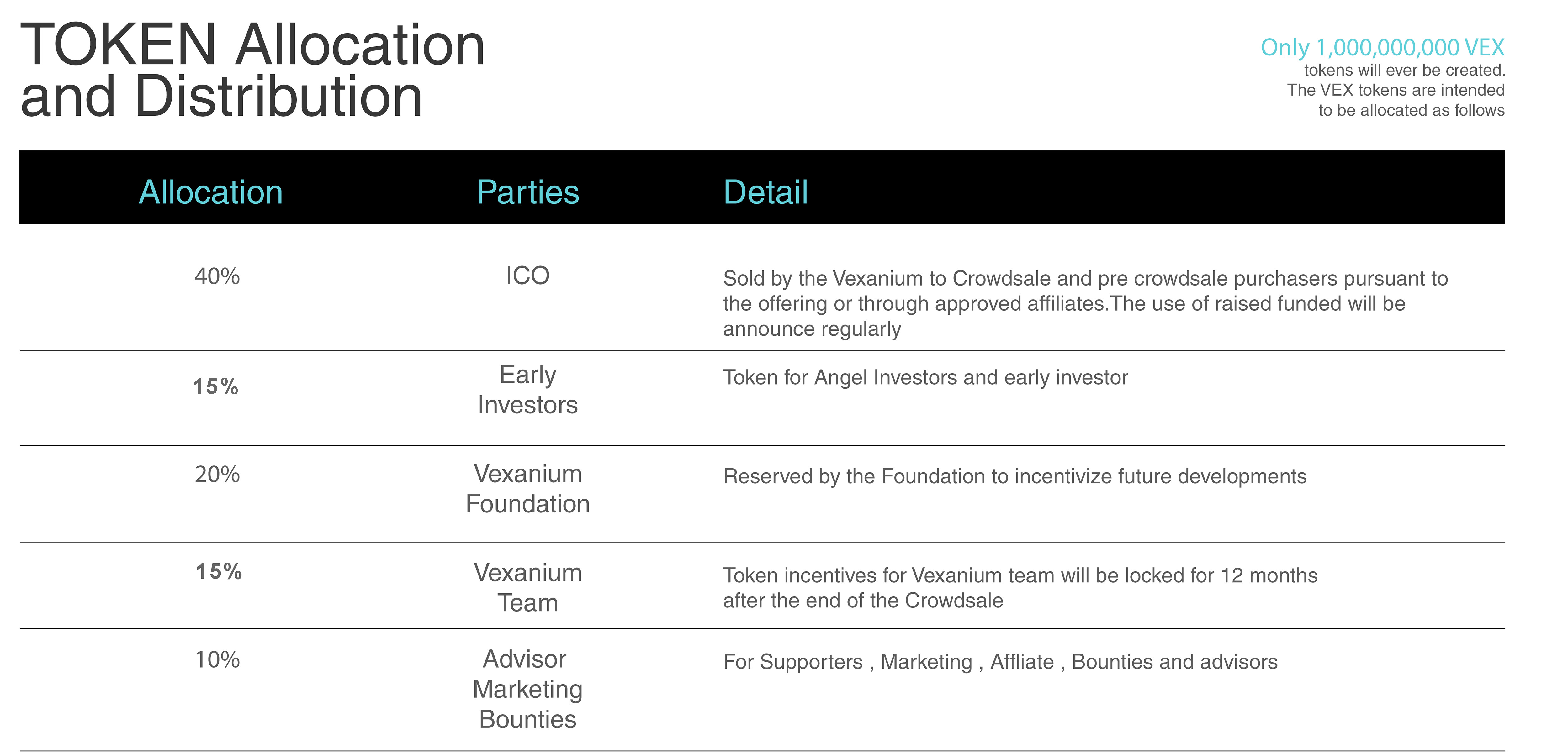Select the Early Investors party cell
This screenshot has width=1568, height=756.
528,389
